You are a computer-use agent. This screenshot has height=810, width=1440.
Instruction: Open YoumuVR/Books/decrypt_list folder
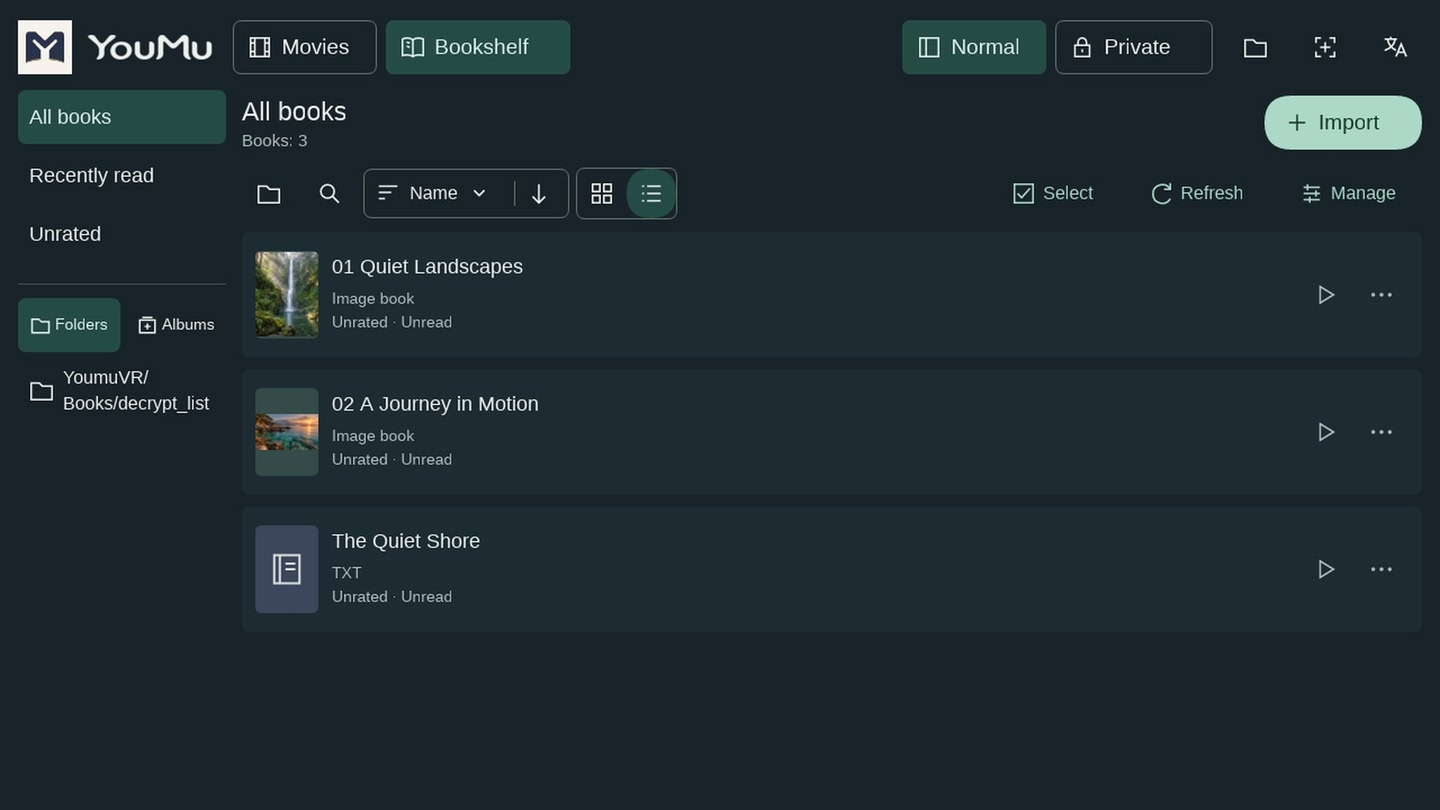122,391
